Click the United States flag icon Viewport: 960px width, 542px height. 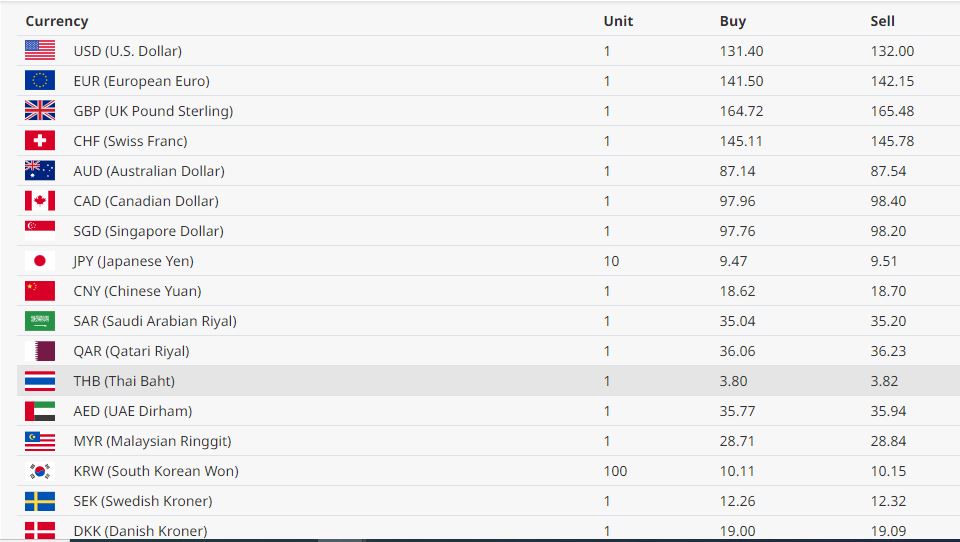tap(40, 51)
